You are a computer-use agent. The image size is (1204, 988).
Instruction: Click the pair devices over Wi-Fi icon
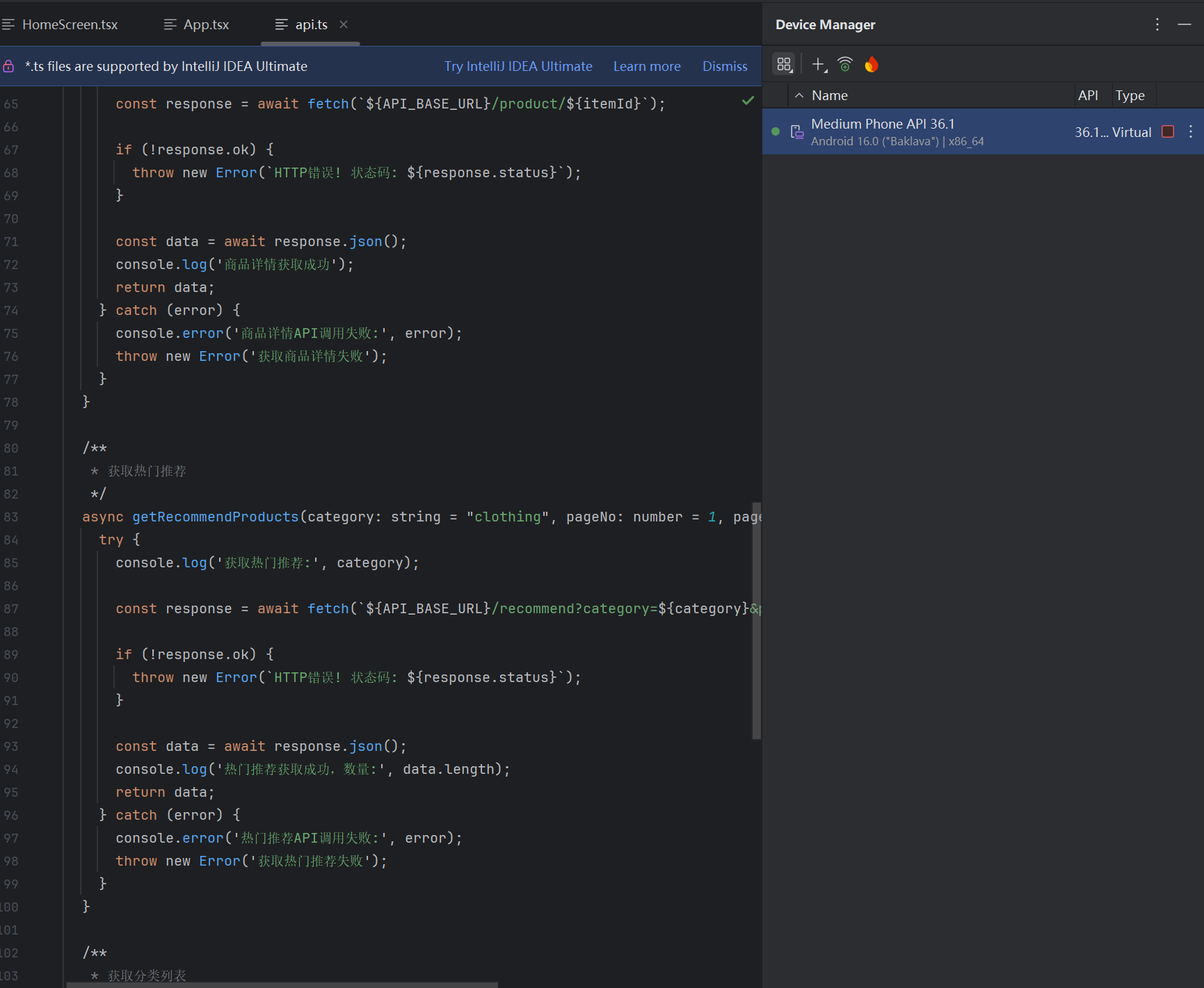click(845, 65)
